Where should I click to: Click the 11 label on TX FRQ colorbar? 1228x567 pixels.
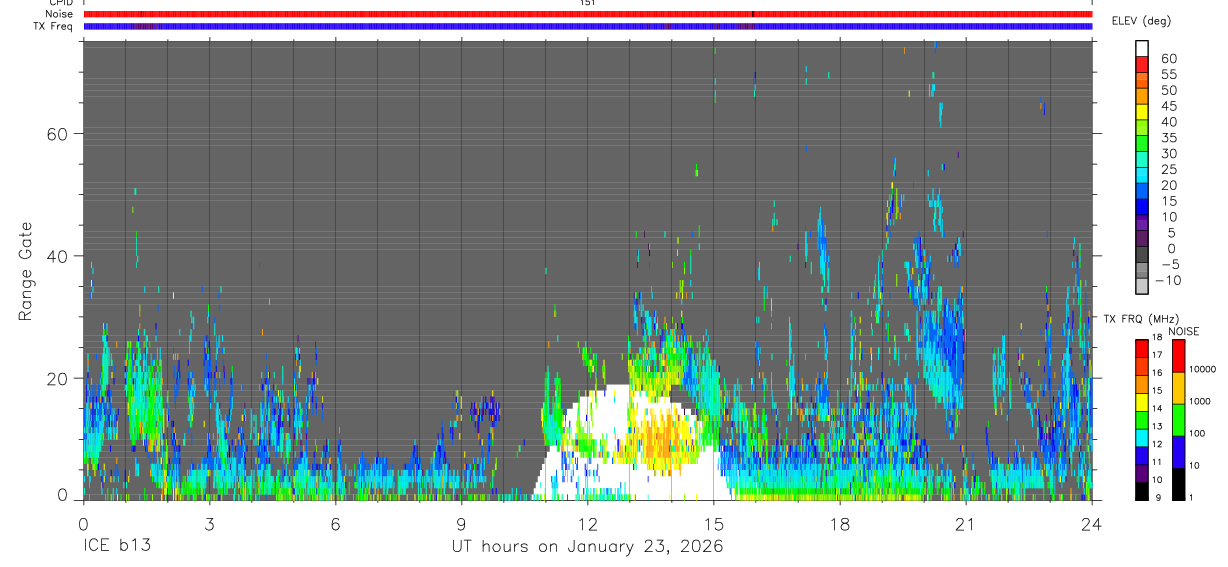[1158, 463]
